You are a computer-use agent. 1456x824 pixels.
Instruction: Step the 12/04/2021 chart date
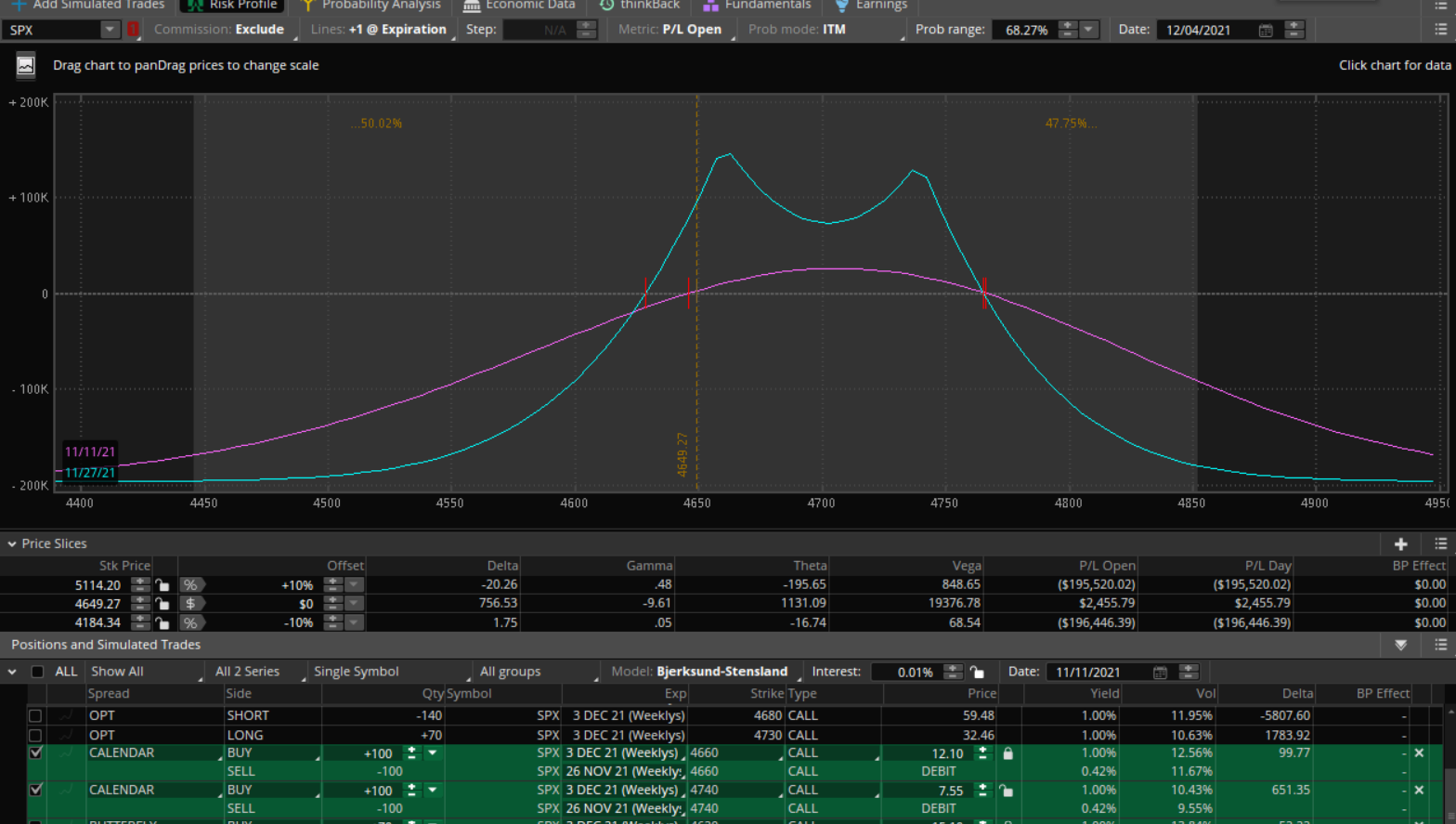tap(1294, 30)
